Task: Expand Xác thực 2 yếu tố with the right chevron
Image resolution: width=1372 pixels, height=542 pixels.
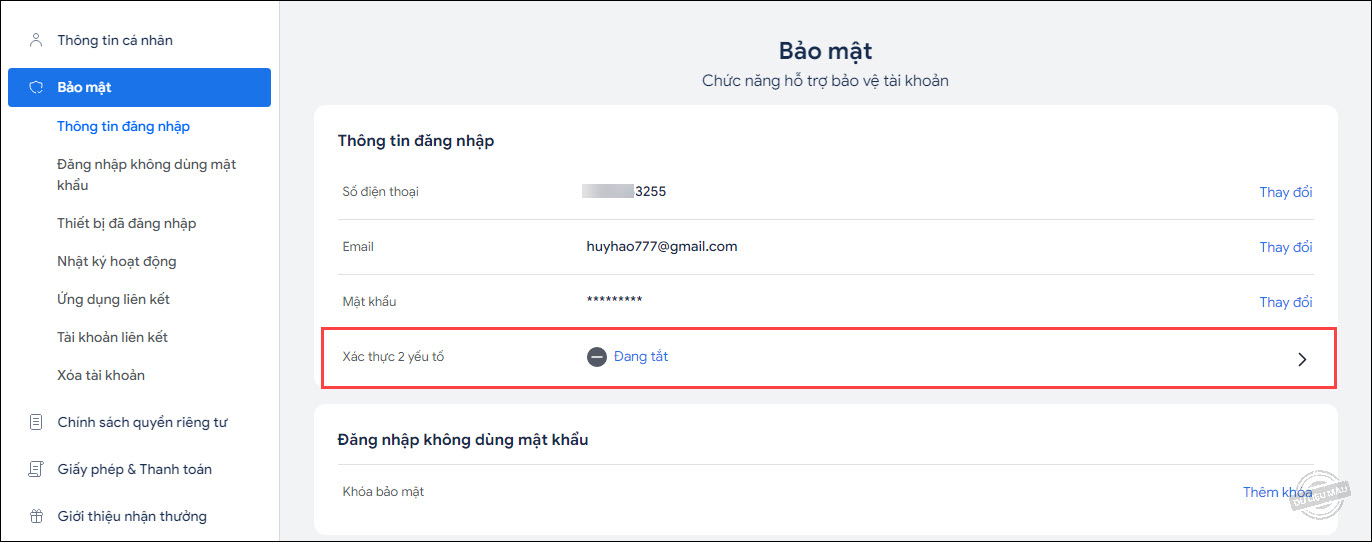Action: 1302,359
